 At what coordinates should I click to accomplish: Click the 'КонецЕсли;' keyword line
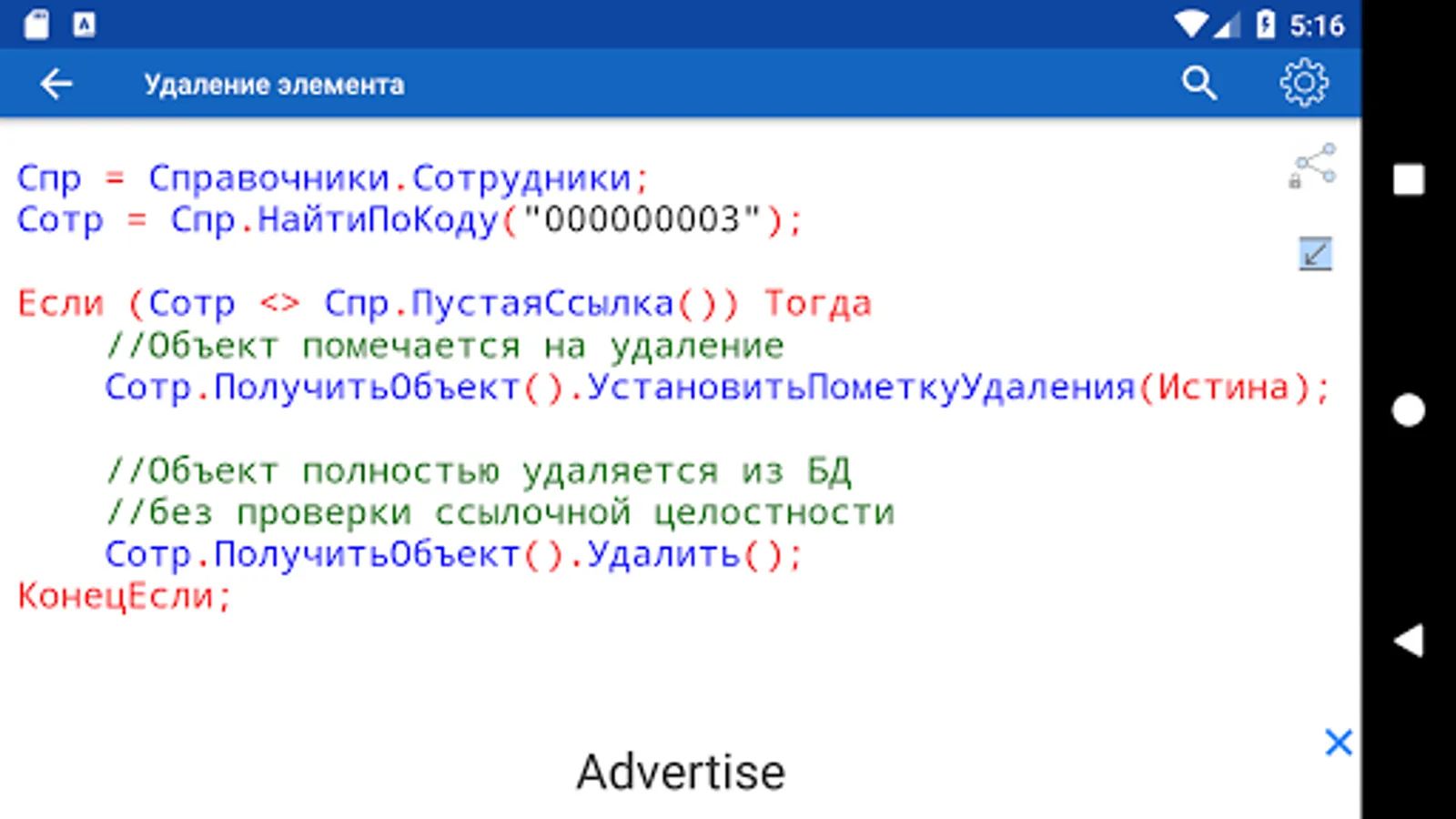(x=125, y=596)
